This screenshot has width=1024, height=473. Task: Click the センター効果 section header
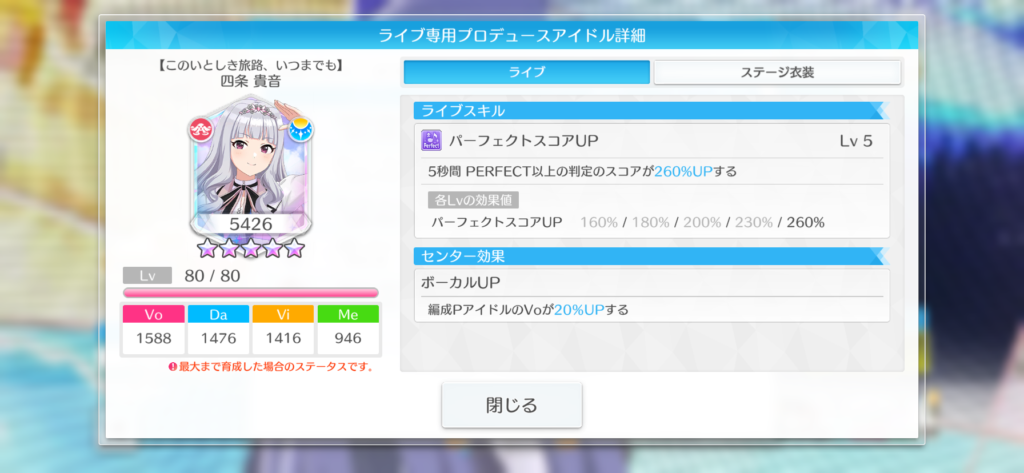click(x=651, y=256)
